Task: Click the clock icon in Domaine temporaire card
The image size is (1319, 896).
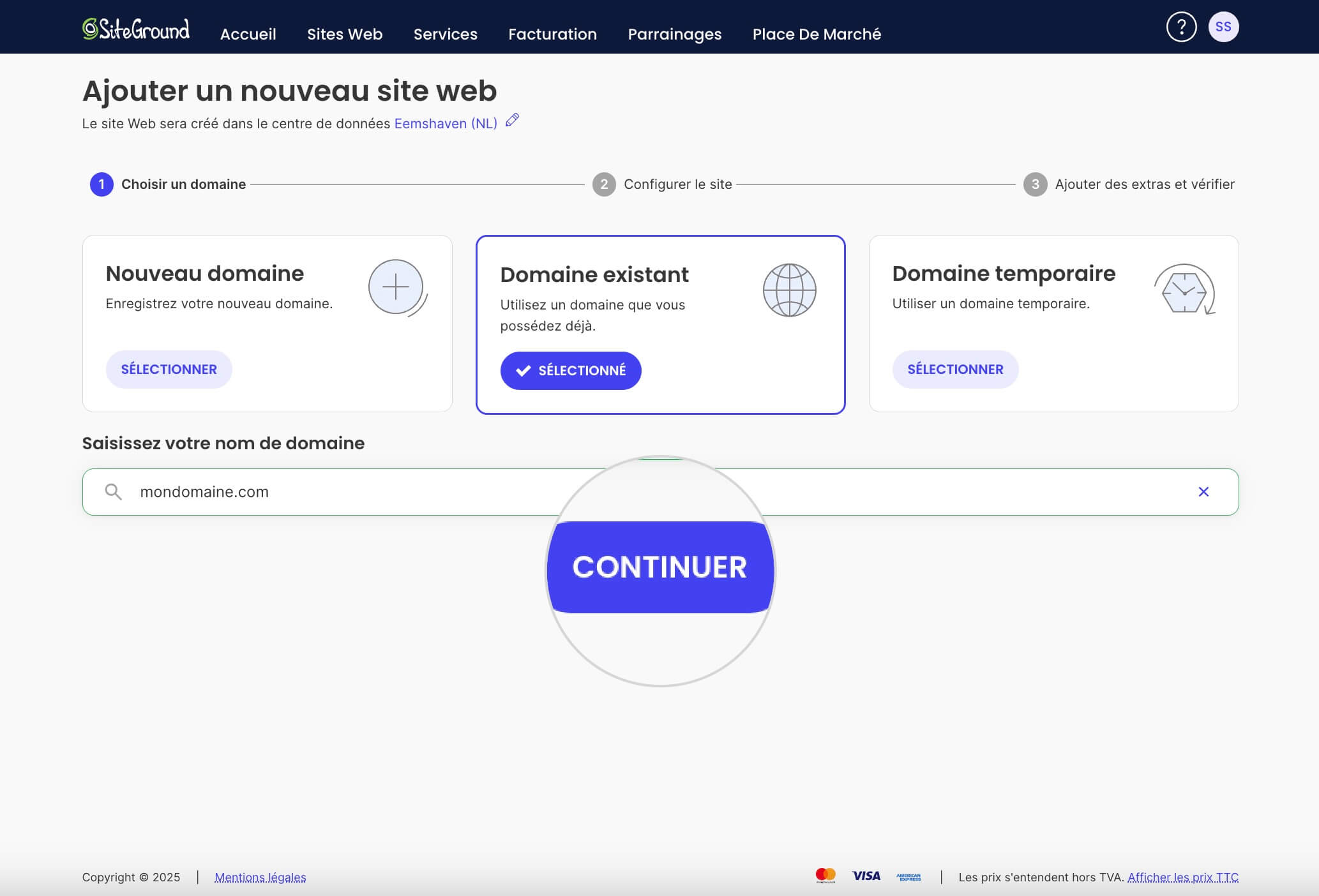Action: [1185, 289]
